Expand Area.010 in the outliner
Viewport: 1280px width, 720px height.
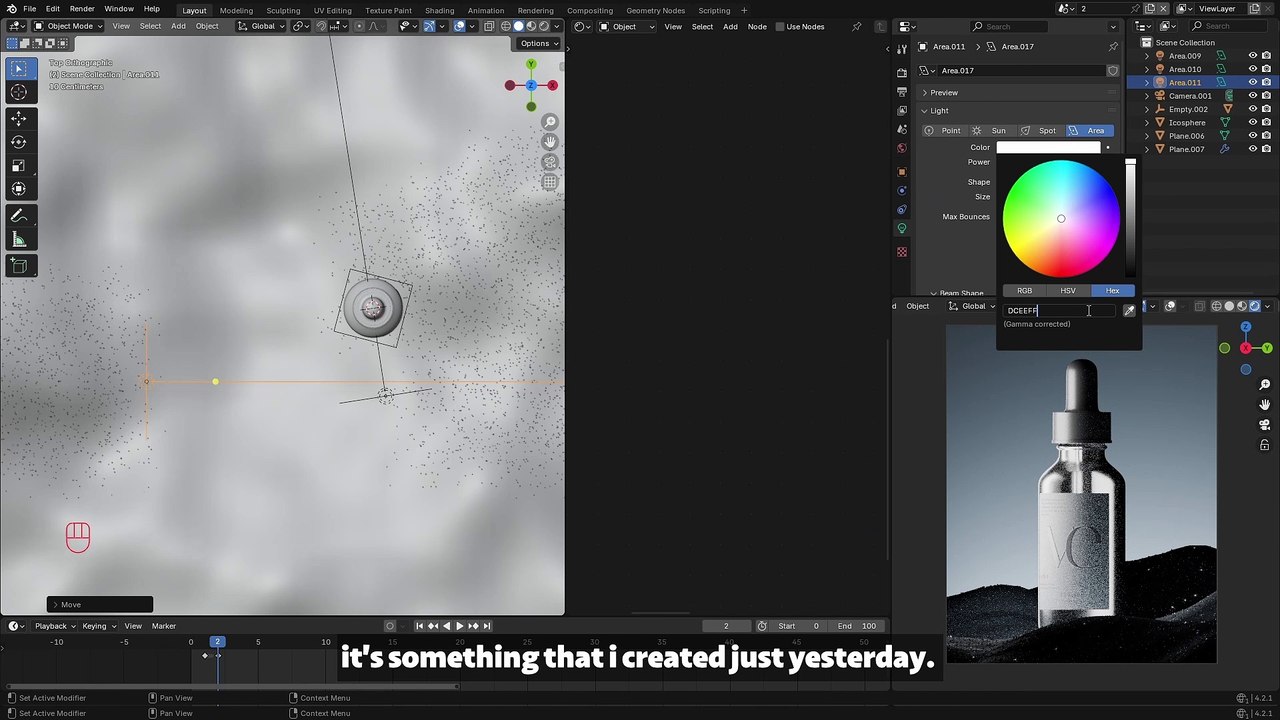point(1147,69)
